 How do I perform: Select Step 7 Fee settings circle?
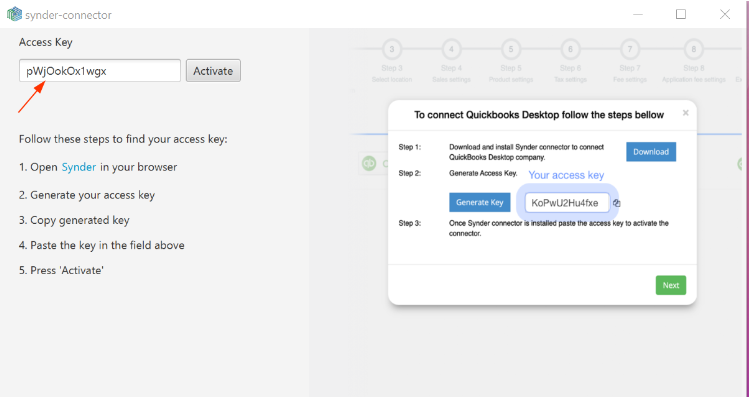[x=630, y=49]
